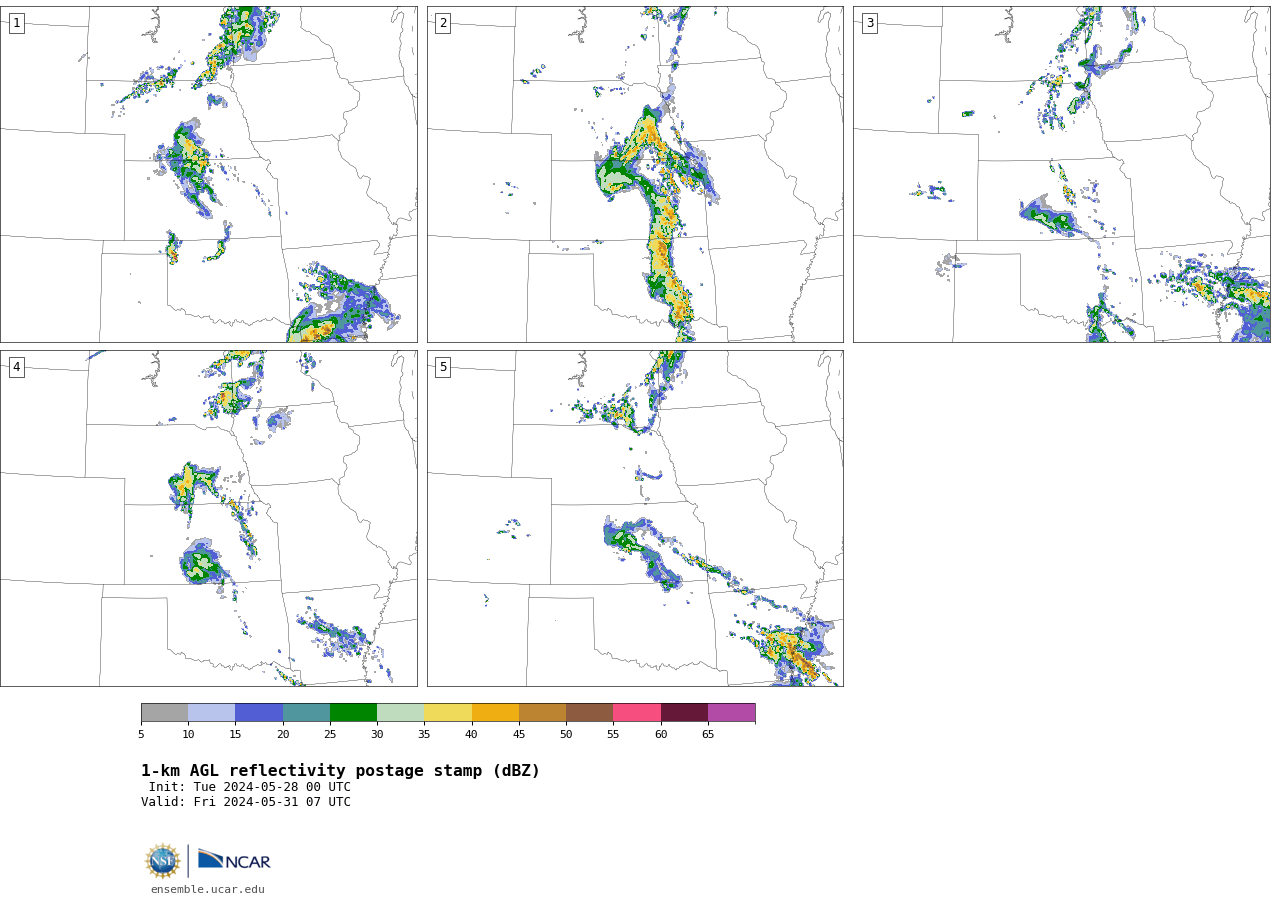Image resolution: width=1280 pixels, height=901 pixels.
Task: Open ensemble member 2 reflectivity map
Action: 635,174
